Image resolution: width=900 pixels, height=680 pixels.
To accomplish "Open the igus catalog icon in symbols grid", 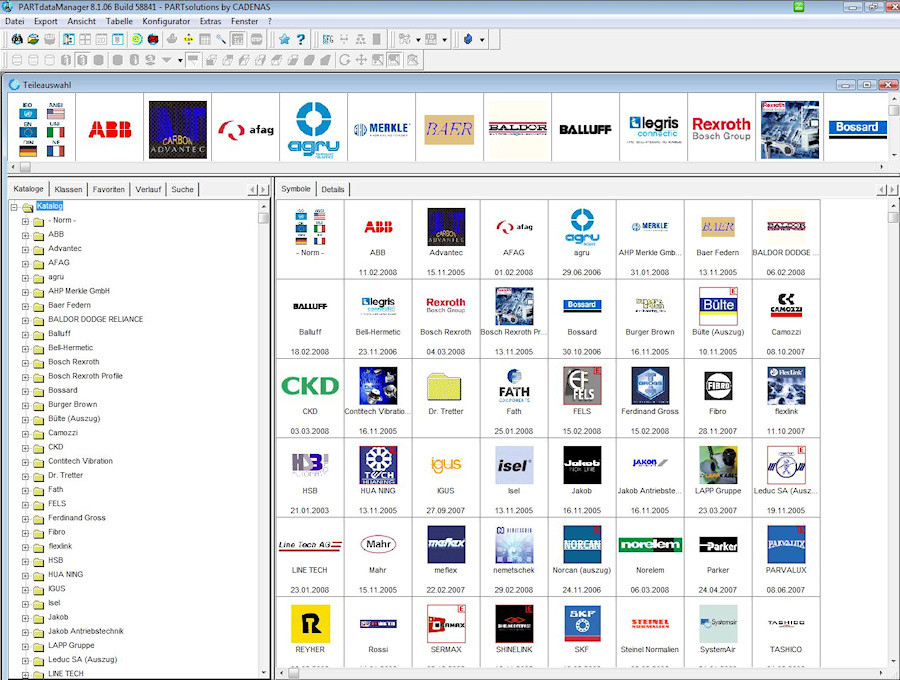I will [x=446, y=465].
